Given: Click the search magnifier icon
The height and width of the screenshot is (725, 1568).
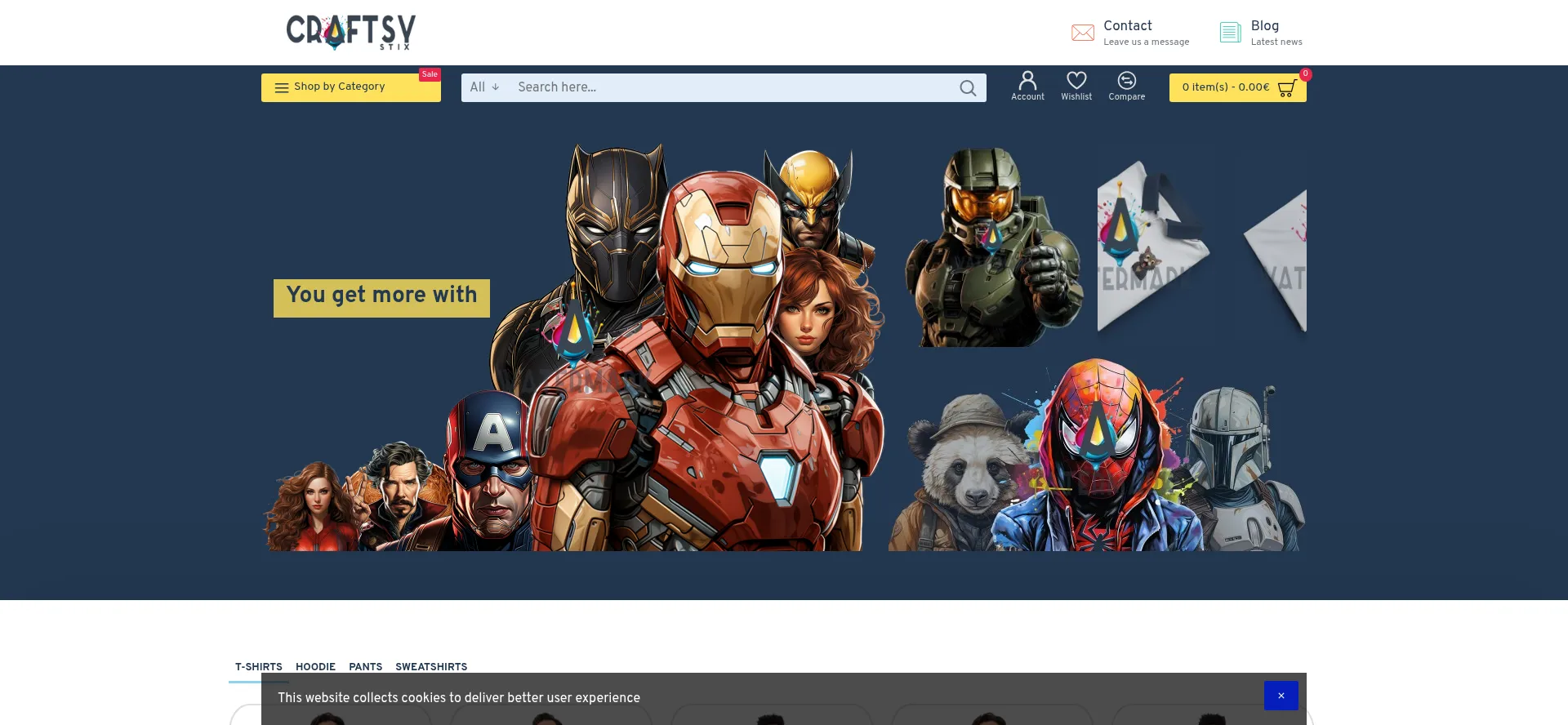Looking at the screenshot, I should (968, 88).
